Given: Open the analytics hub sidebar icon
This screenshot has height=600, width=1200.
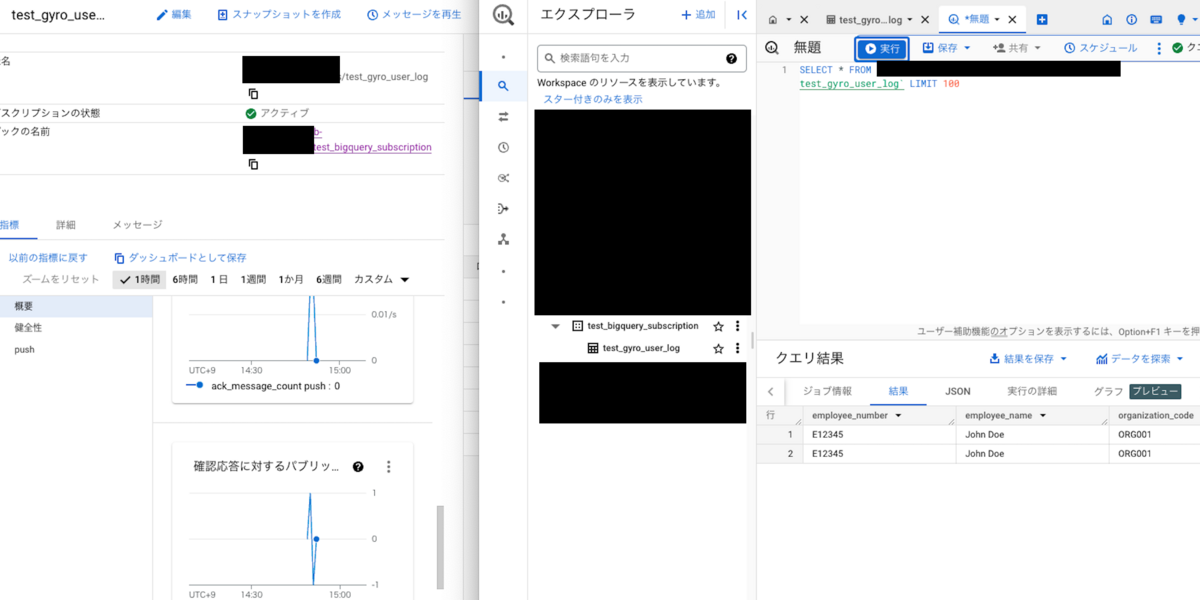Looking at the screenshot, I should [503, 178].
